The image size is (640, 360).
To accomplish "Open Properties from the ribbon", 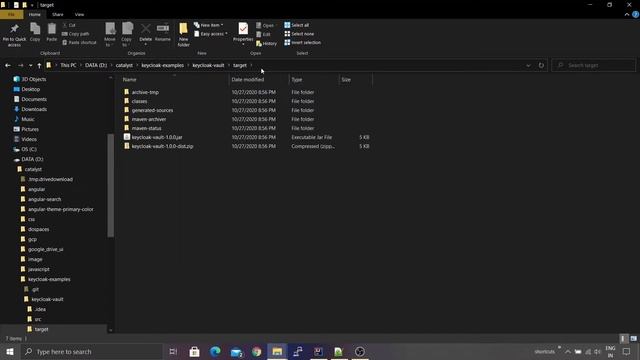I will 243,33.
